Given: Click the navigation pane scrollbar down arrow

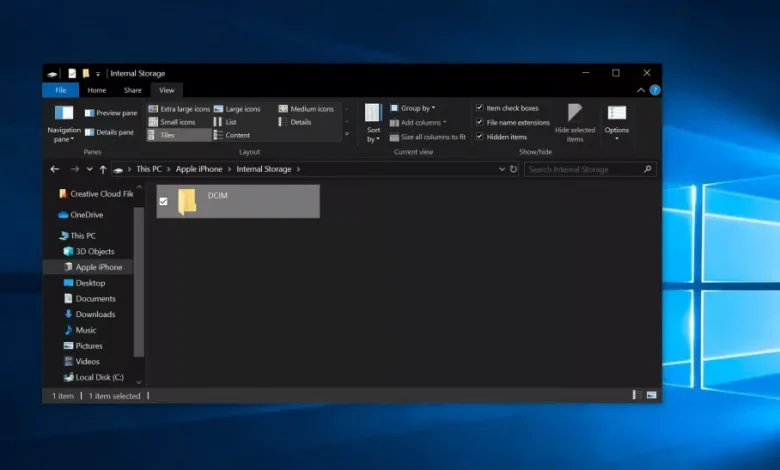Looking at the screenshot, I should [x=139, y=382].
